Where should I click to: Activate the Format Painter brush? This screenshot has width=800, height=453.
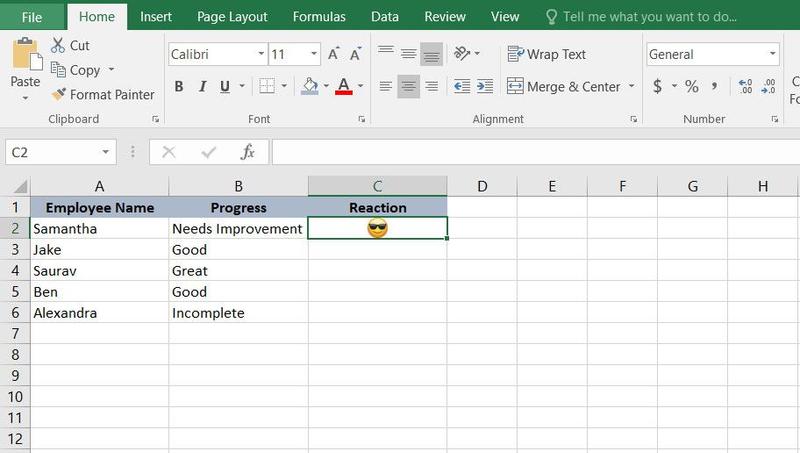click(59, 94)
